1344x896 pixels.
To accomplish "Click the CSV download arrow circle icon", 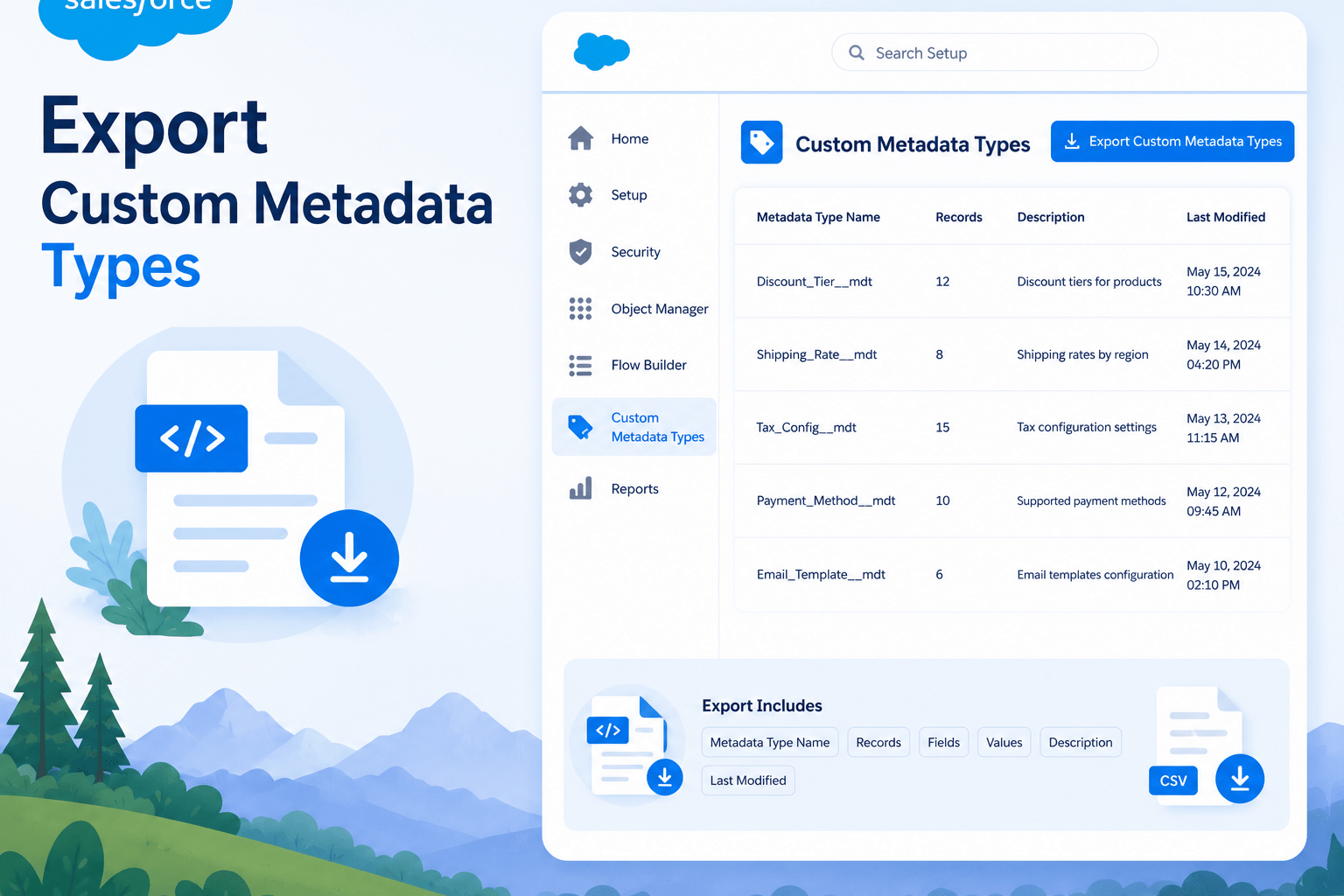I will pos(1240,779).
